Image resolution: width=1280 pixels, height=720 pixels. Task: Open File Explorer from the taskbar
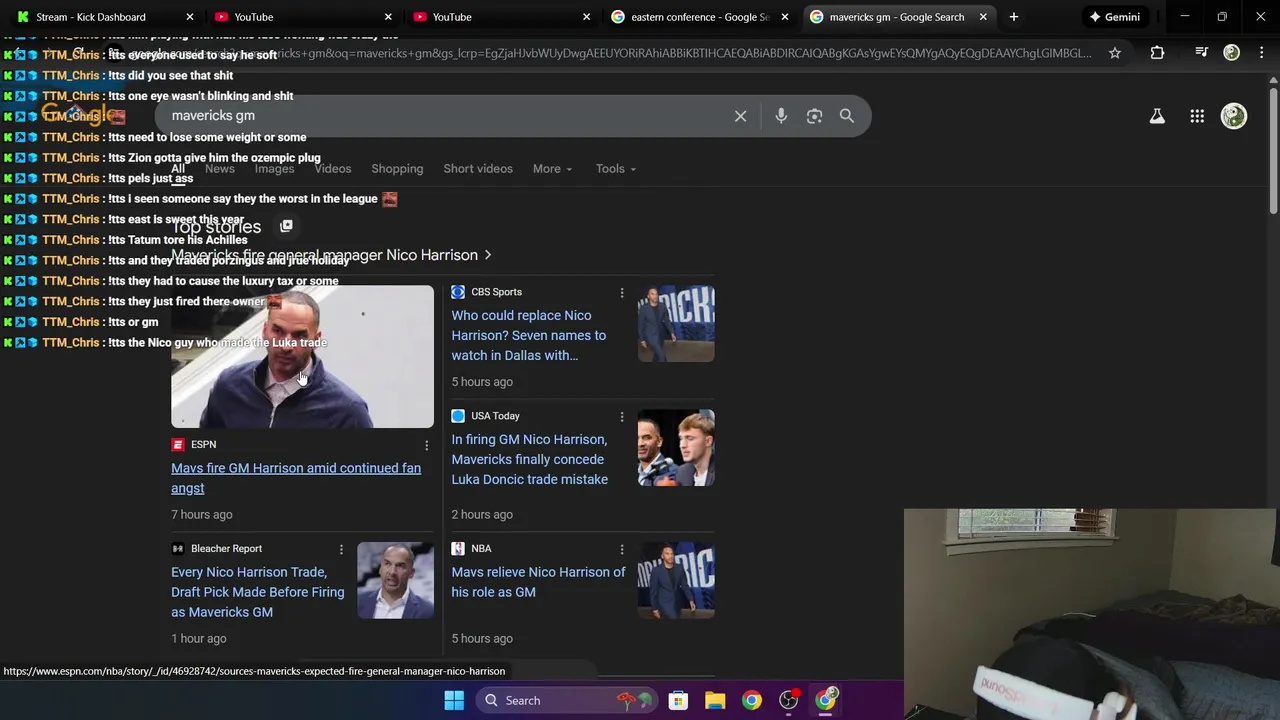coord(715,700)
